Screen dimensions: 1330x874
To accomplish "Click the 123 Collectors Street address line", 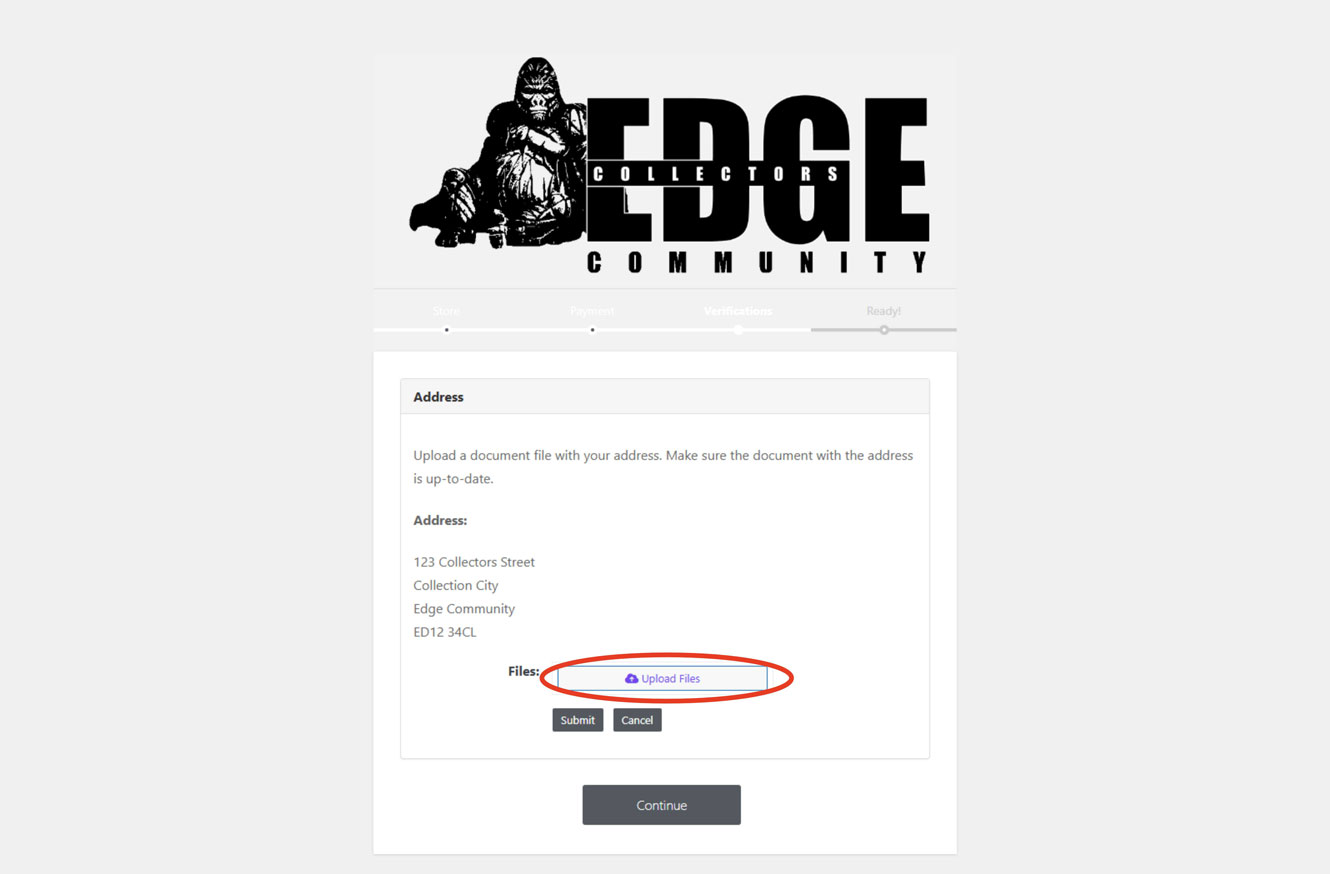I will click(474, 562).
